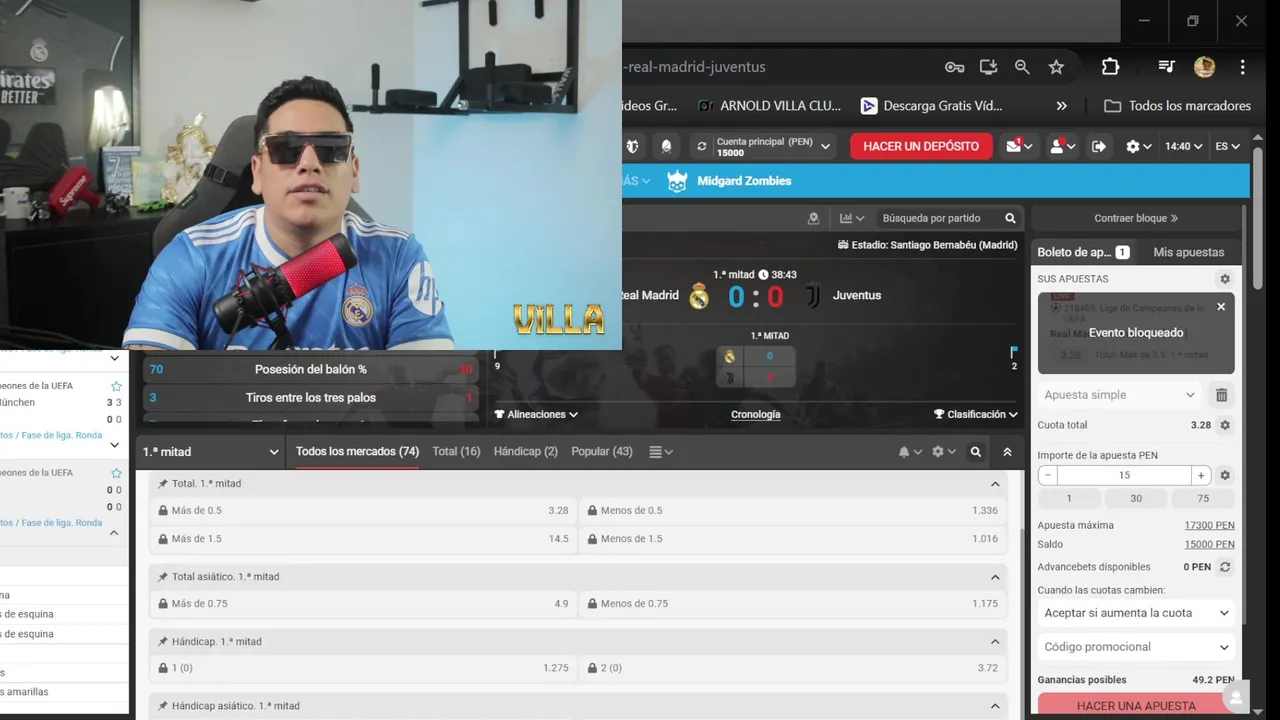Click the 15000 PEN balance link
The height and width of the screenshot is (720, 1280).
point(1209,545)
